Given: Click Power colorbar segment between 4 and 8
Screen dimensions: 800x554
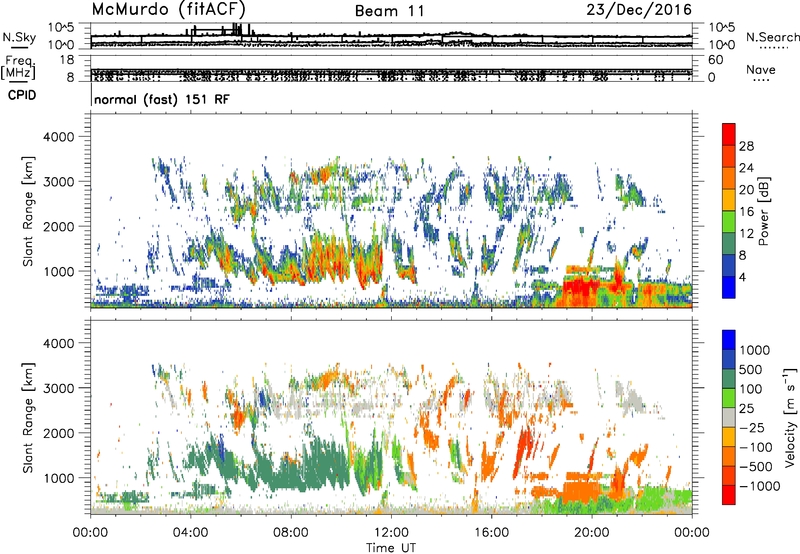Looking at the screenshot, I should 729,265.
